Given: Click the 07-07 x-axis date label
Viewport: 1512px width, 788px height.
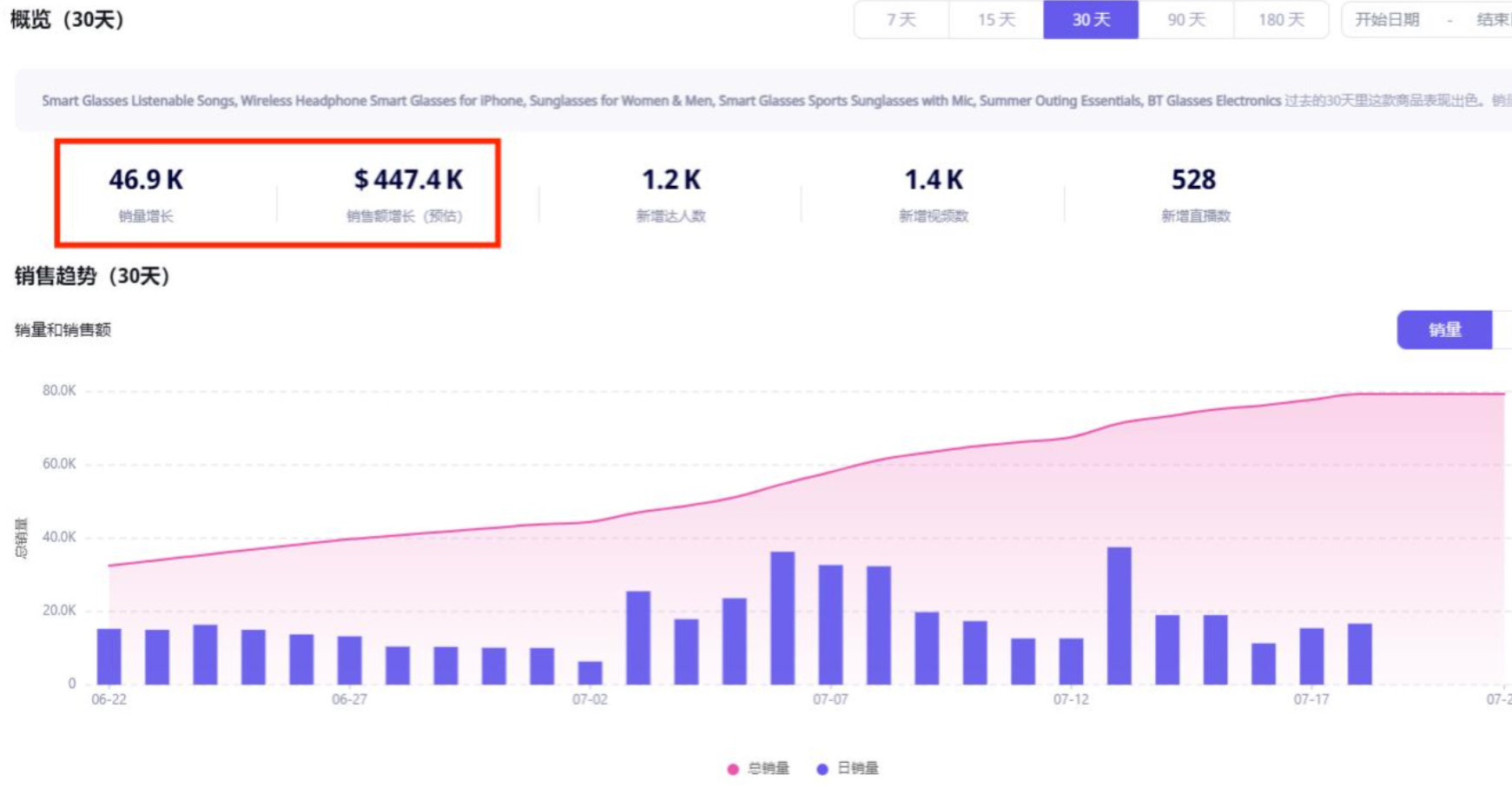Looking at the screenshot, I should click(830, 699).
